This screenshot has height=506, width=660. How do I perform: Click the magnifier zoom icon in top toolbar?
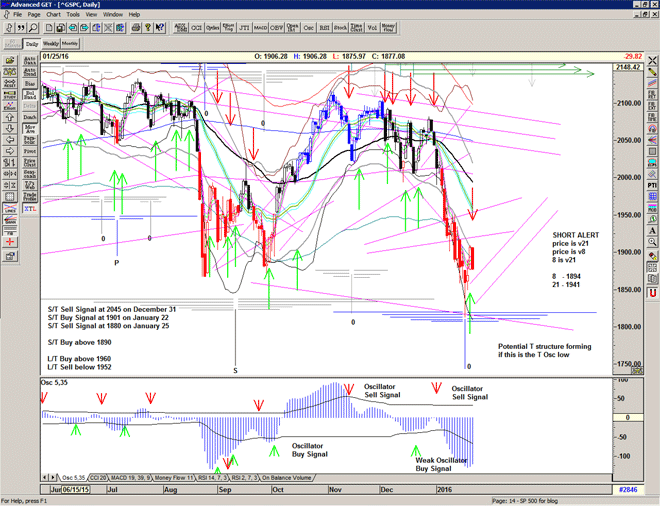point(33,28)
